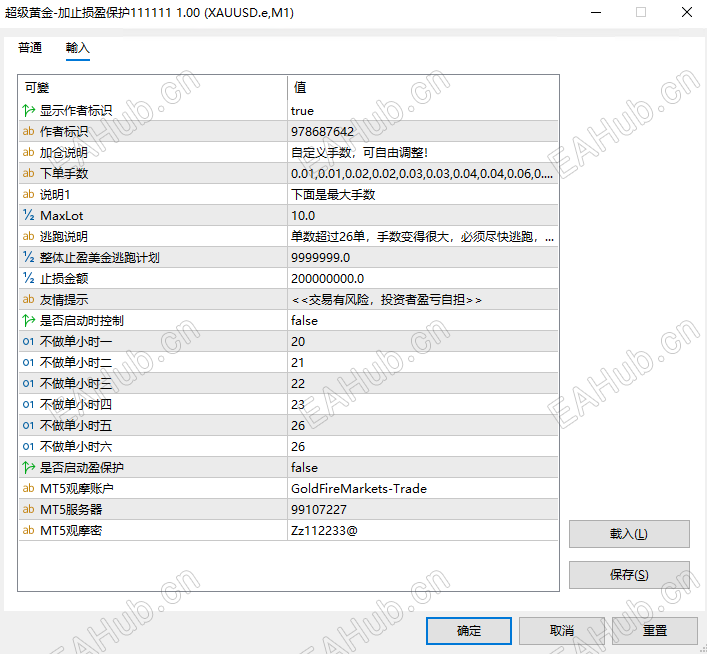The width and height of the screenshot is (707, 654).
Task: Edit the value 22 for 不做单小时三
Action: (422, 384)
